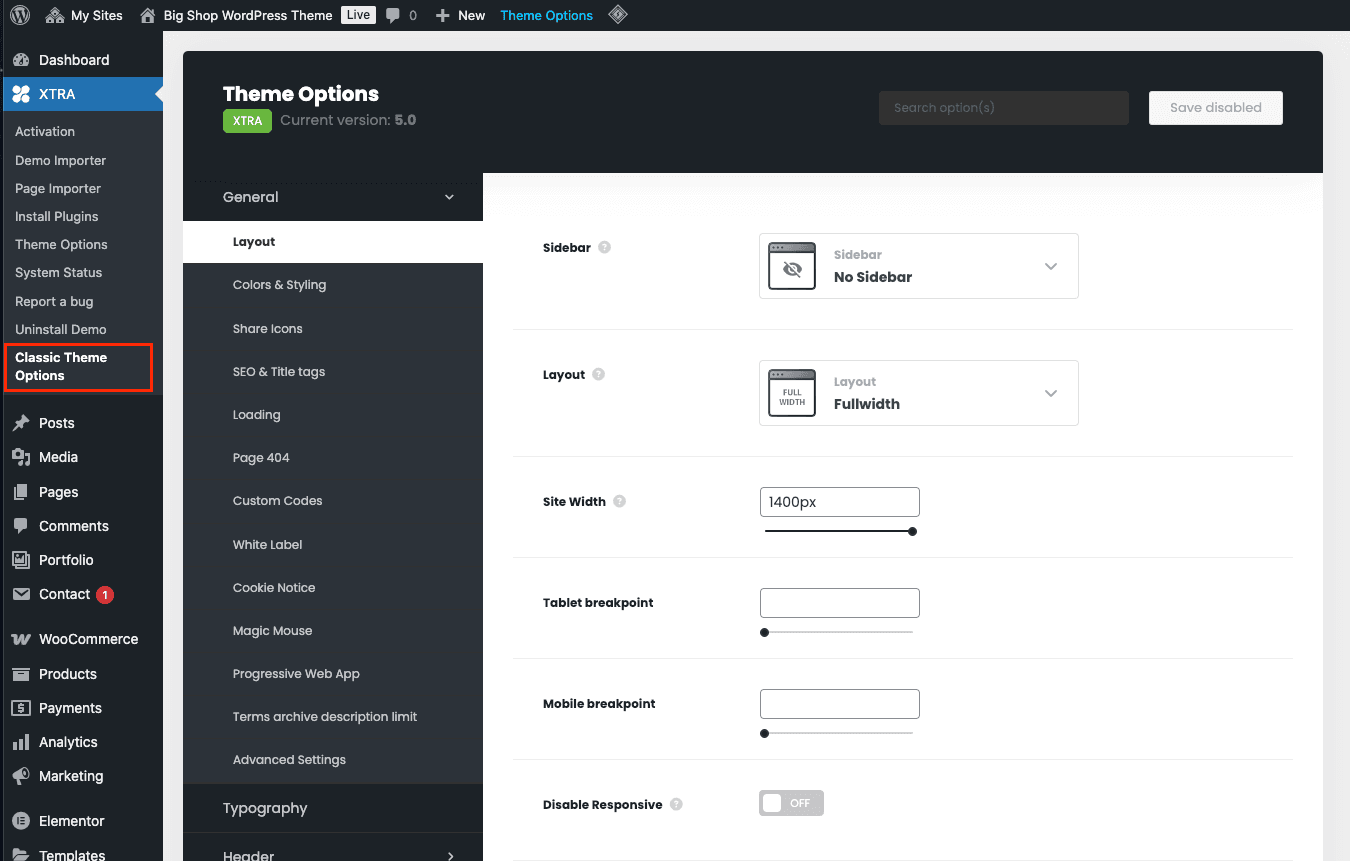Click Classic Theme Options link

tap(61, 367)
